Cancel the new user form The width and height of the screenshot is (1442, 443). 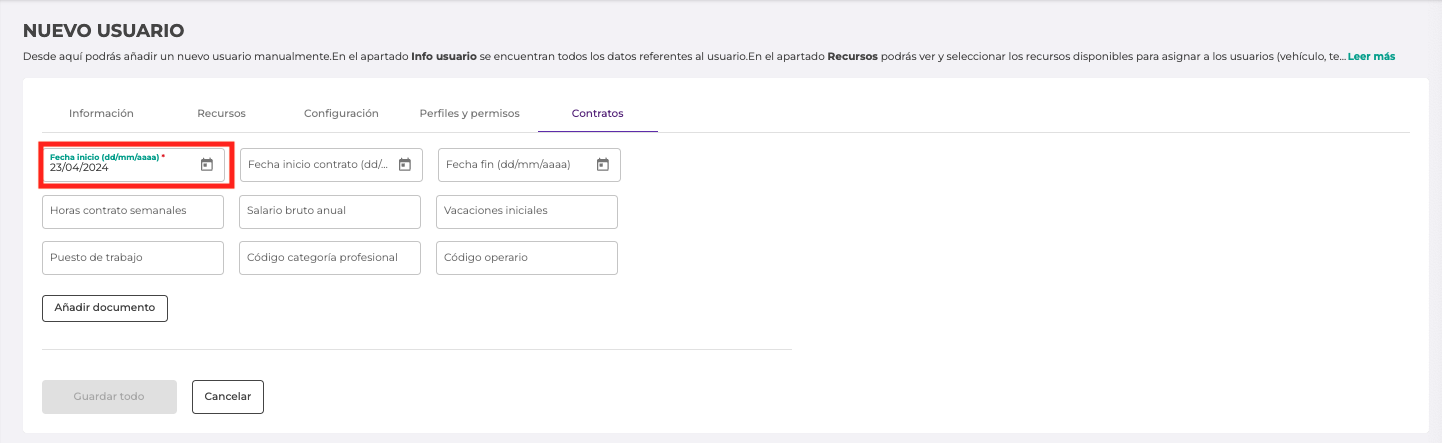pos(227,397)
